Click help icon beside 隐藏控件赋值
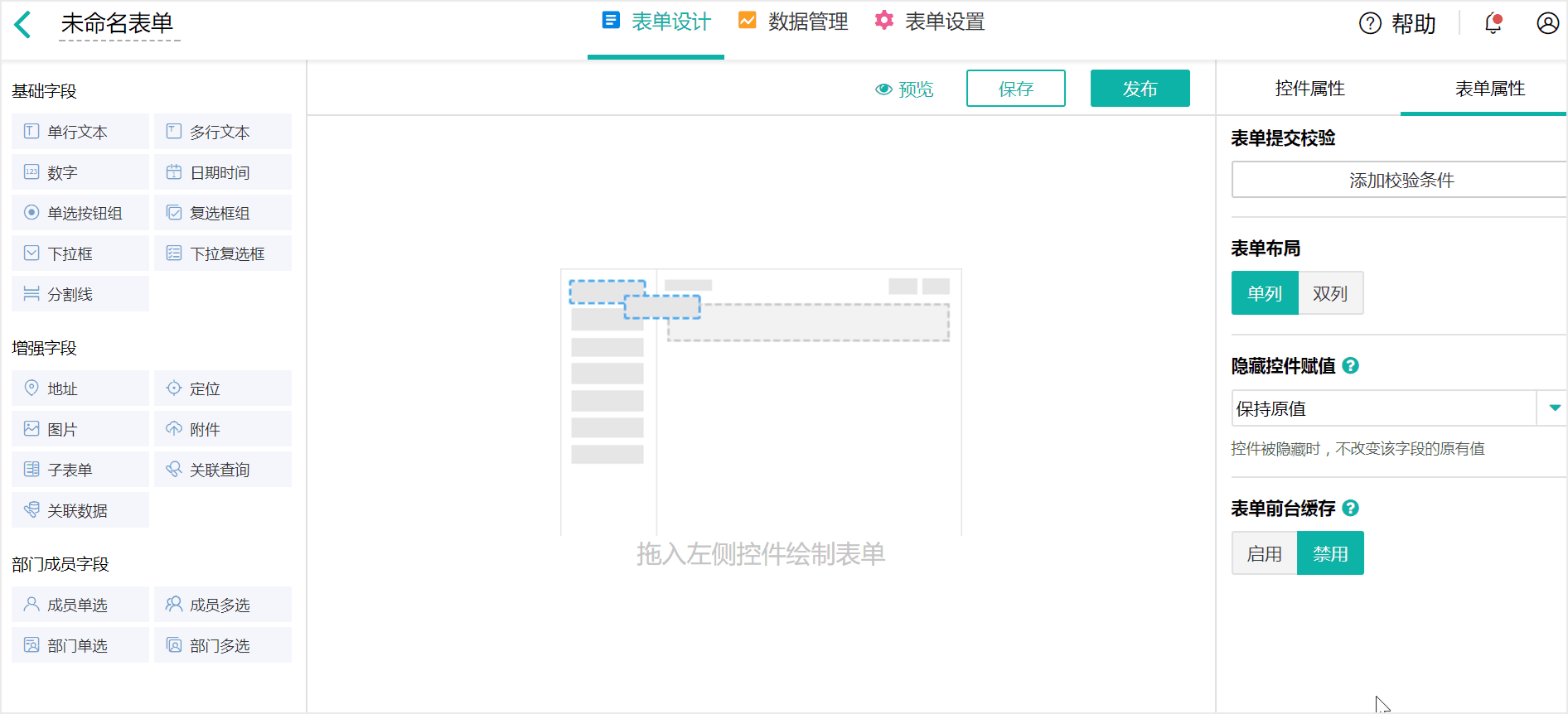Viewport: 1568px width, 714px height. [1350, 365]
